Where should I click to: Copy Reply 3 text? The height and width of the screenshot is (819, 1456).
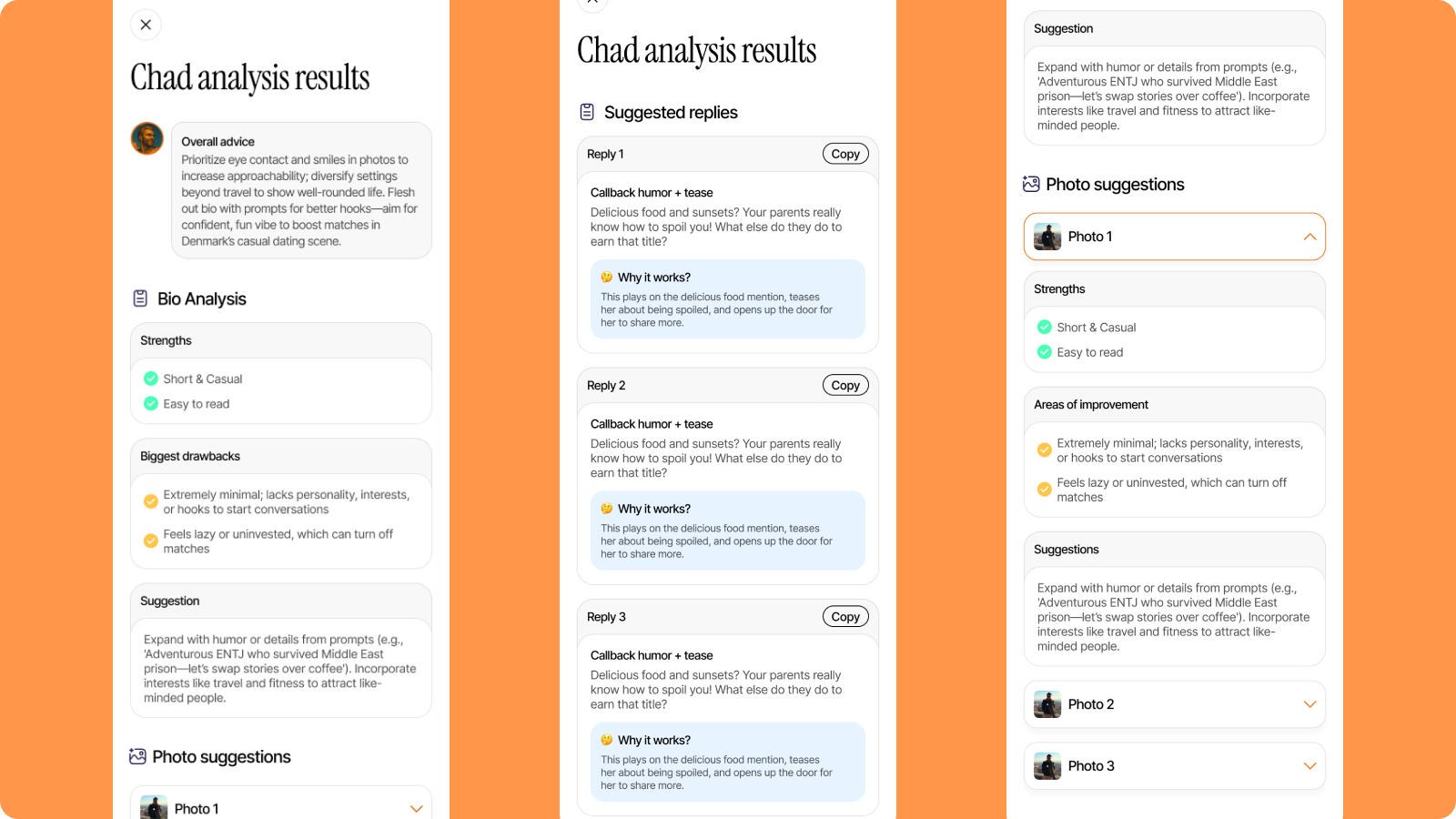[844, 616]
